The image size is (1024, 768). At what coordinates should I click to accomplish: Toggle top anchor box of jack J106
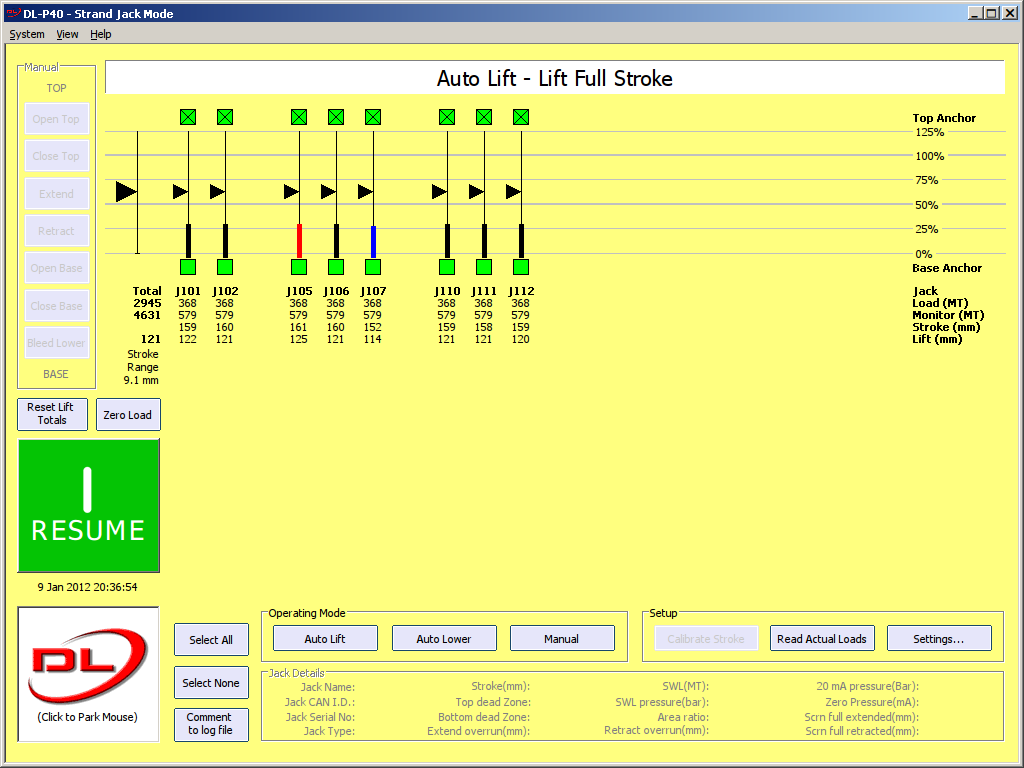336,117
